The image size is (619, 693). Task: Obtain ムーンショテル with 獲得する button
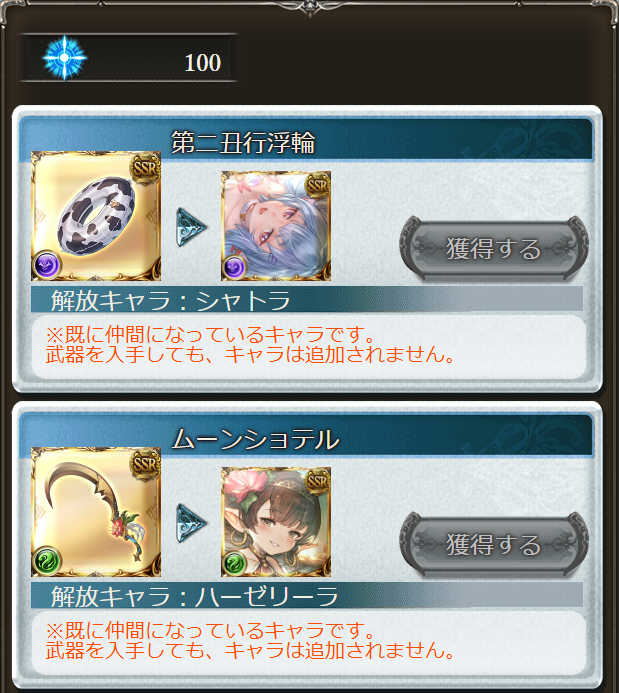point(494,545)
